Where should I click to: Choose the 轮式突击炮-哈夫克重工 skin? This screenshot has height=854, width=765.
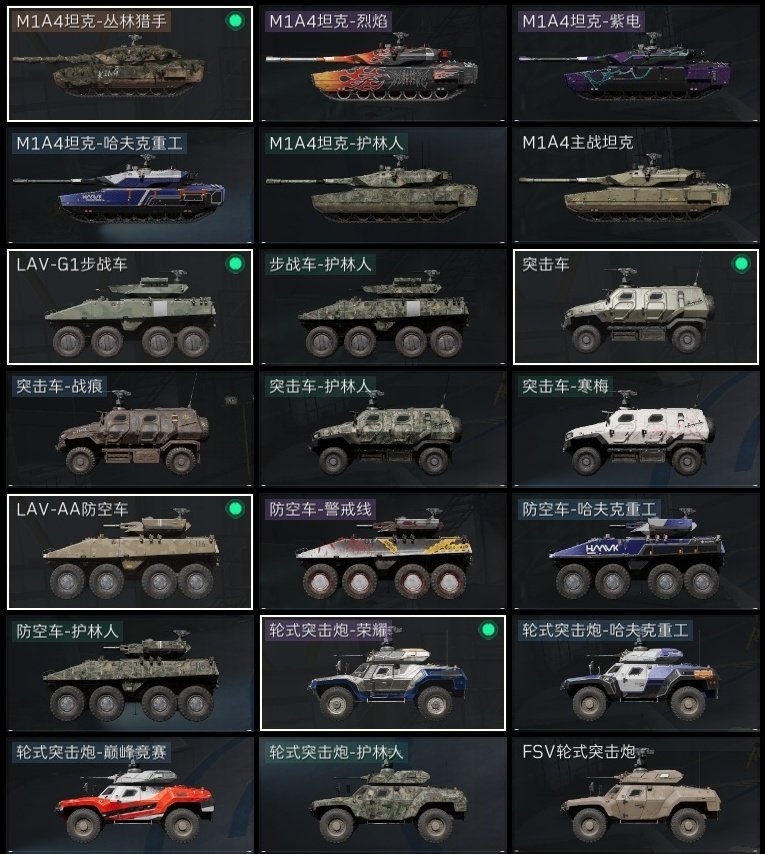tap(636, 673)
